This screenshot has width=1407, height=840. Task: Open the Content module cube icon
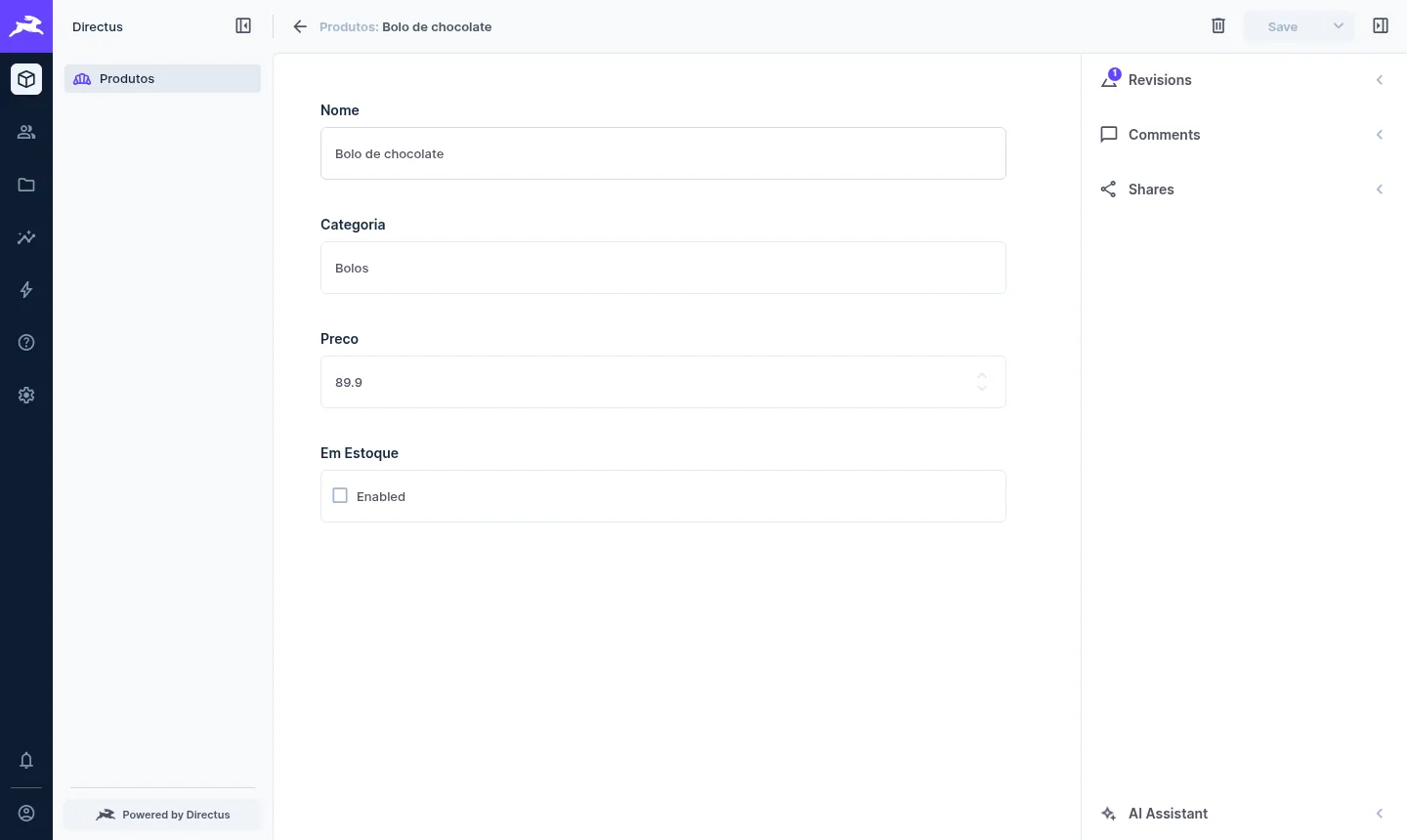click(x=26, y=79)
